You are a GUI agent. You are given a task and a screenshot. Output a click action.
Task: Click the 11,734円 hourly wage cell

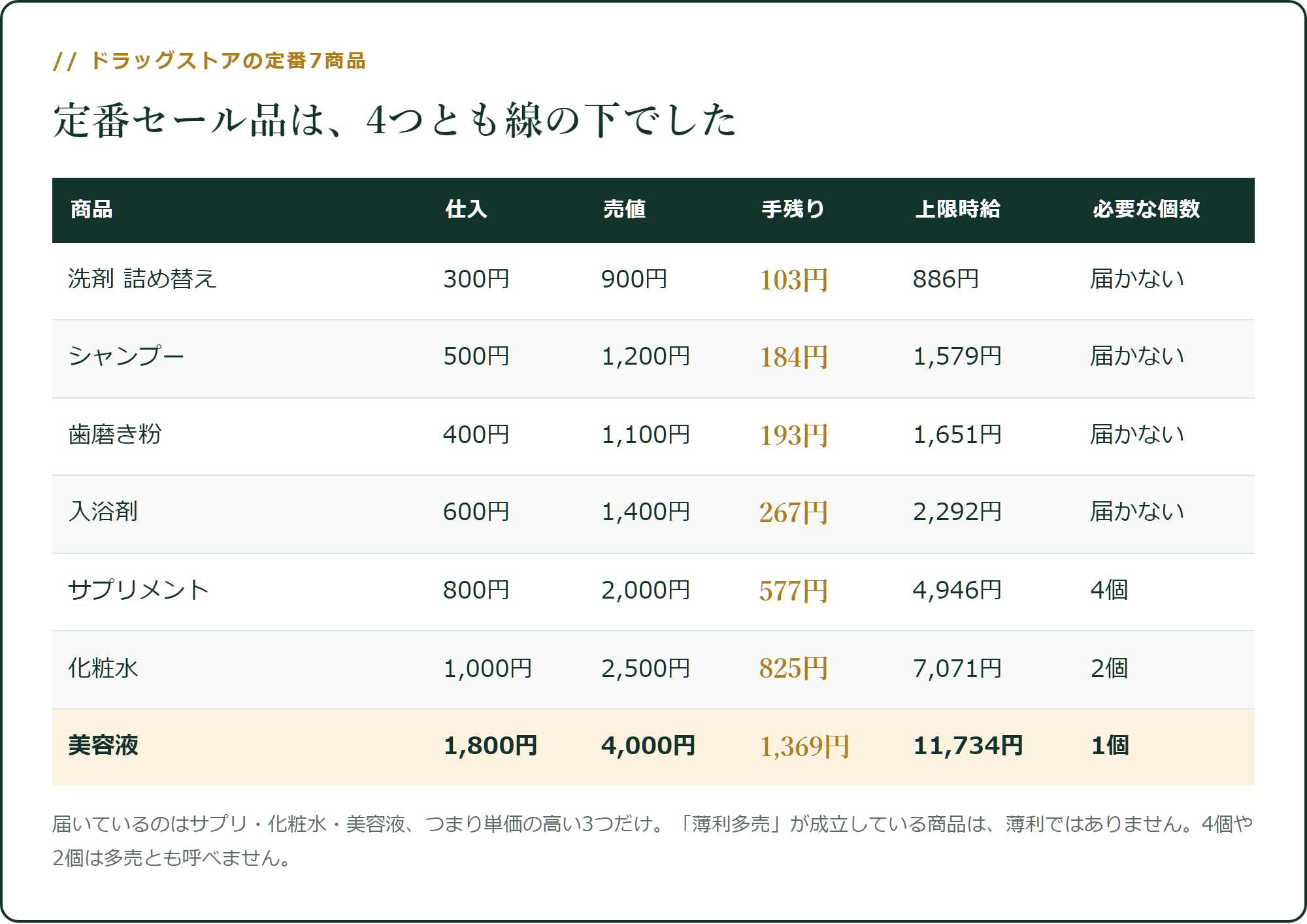(x=968, y=746)
